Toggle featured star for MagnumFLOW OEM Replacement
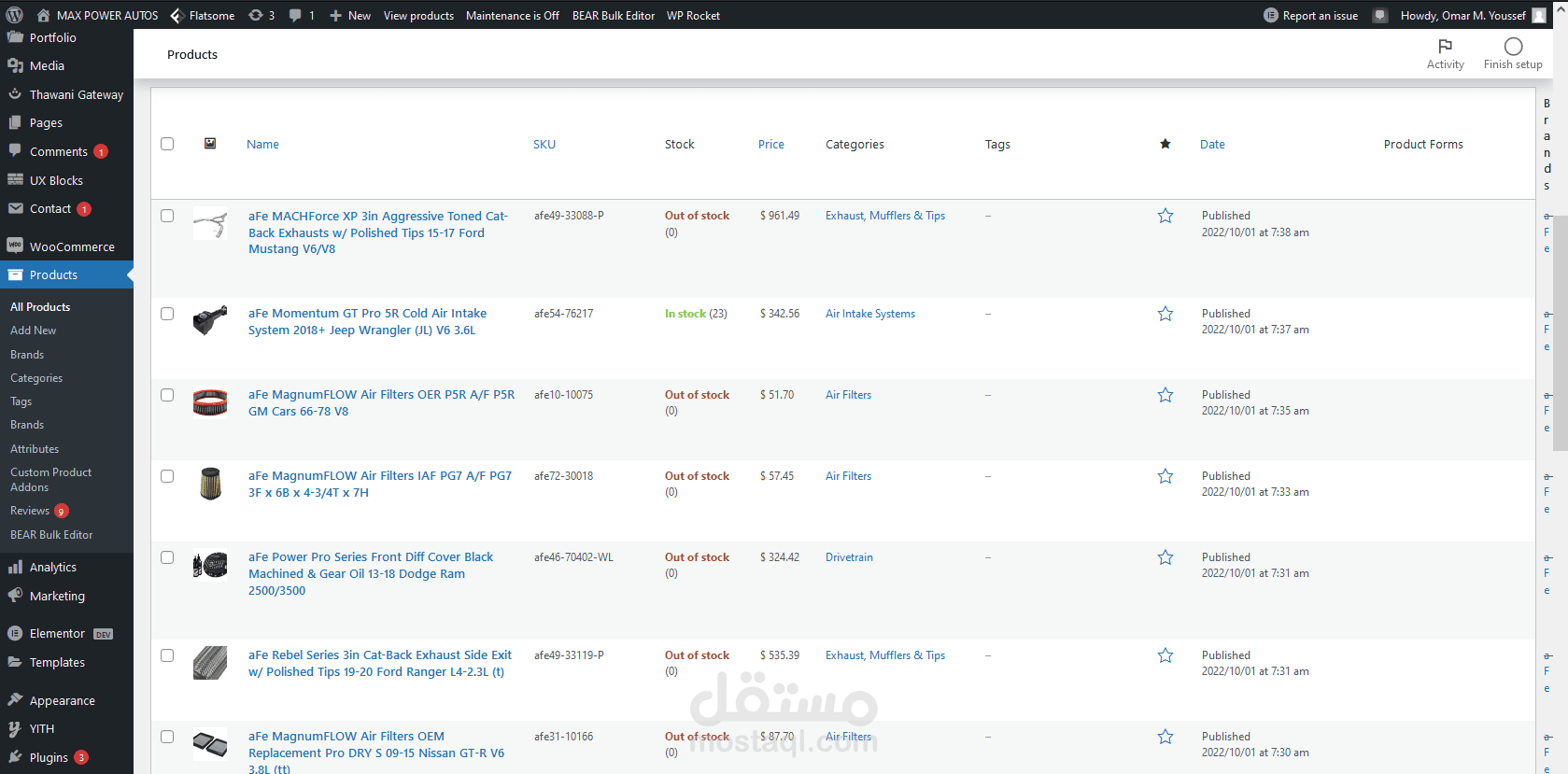The height and width of the screenshot is (774, 1568). [x=1165, y=737]
